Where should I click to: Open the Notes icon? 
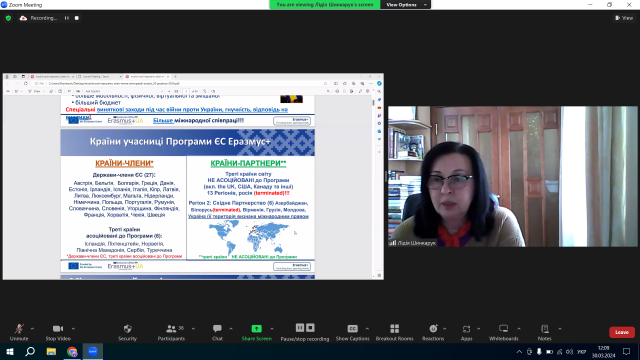[x=544, y=329]
